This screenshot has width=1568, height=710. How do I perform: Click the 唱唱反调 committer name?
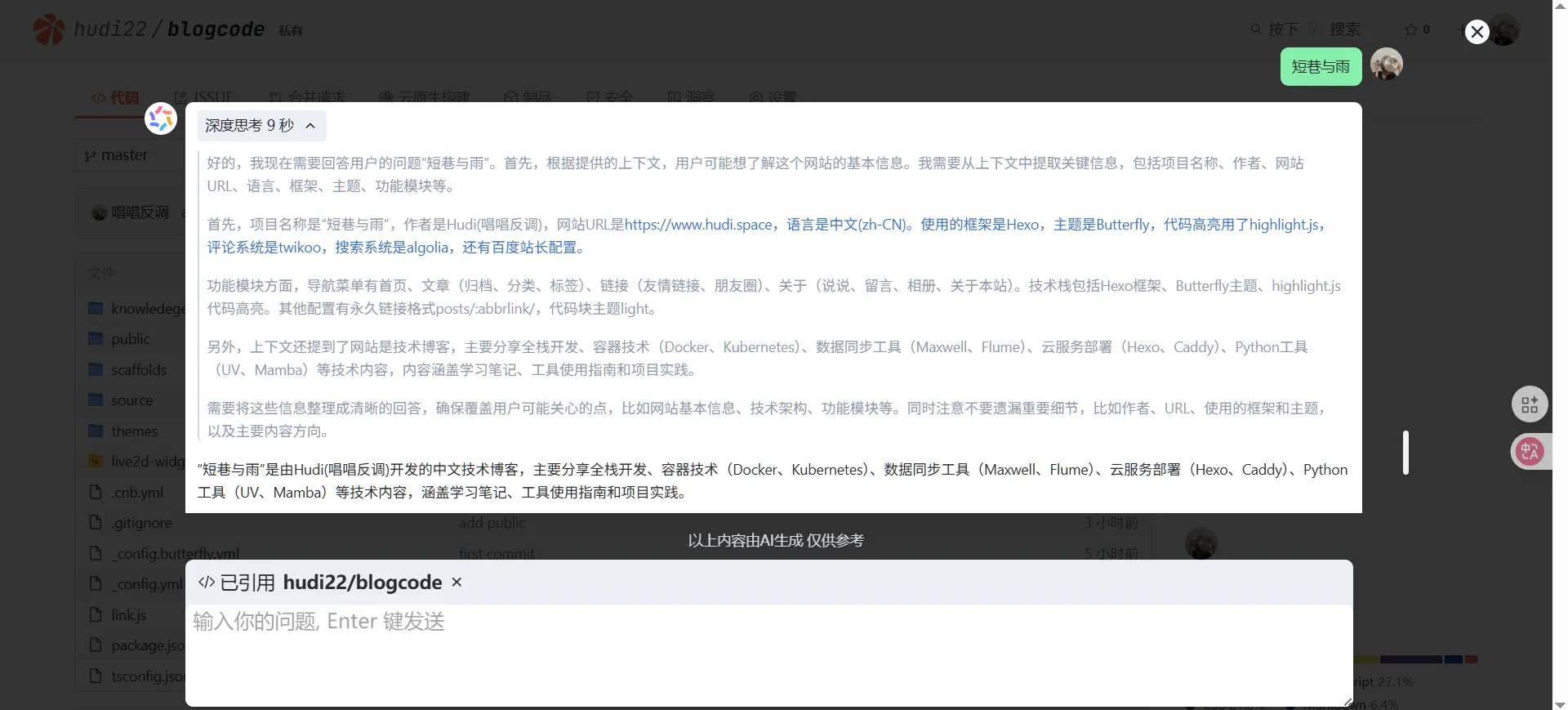[140, 212]
